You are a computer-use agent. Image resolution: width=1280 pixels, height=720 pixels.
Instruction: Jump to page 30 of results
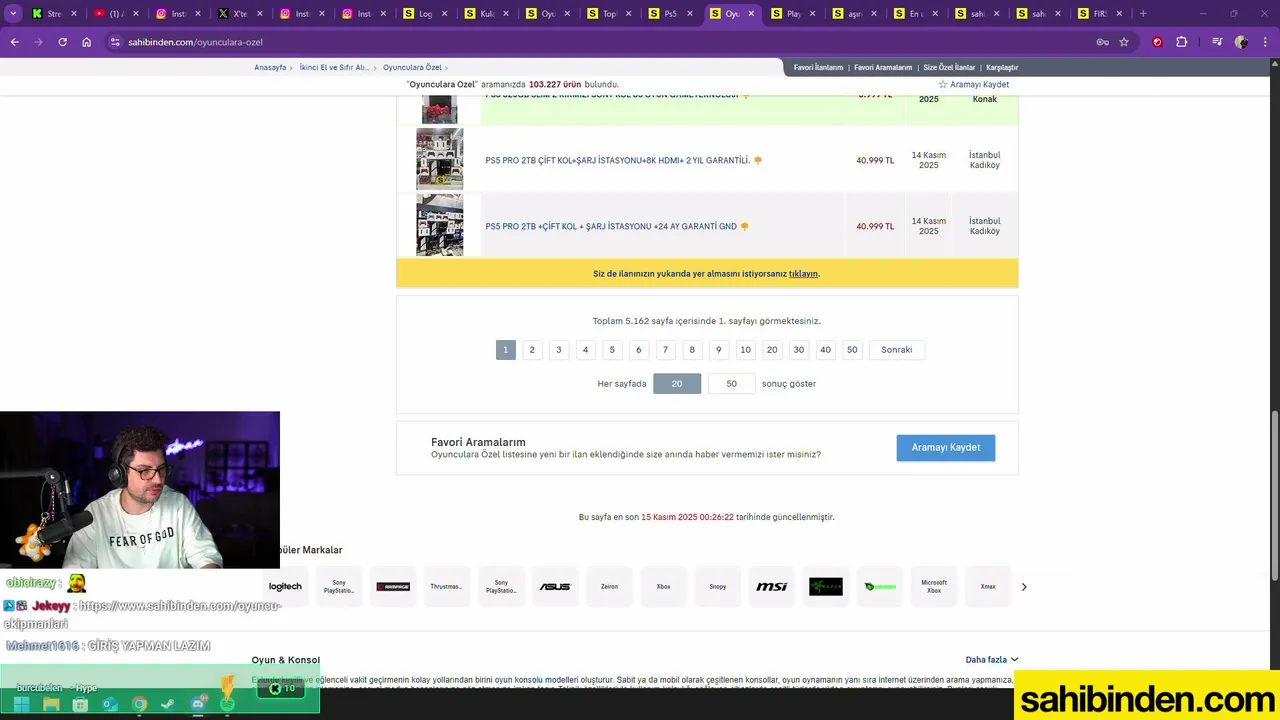(x=798, y=350)
